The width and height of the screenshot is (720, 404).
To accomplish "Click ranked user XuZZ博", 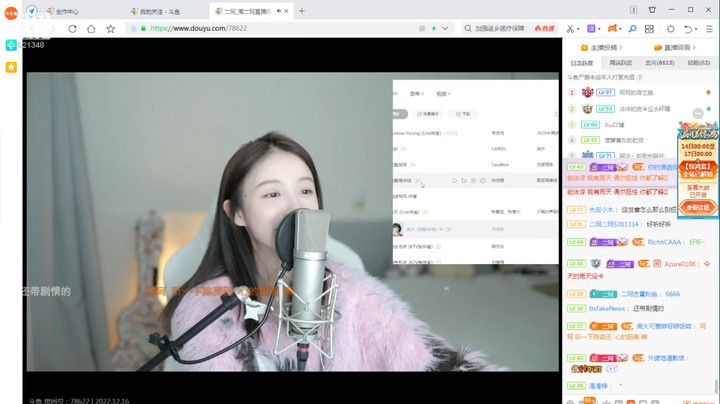I will tap(614, 124).
